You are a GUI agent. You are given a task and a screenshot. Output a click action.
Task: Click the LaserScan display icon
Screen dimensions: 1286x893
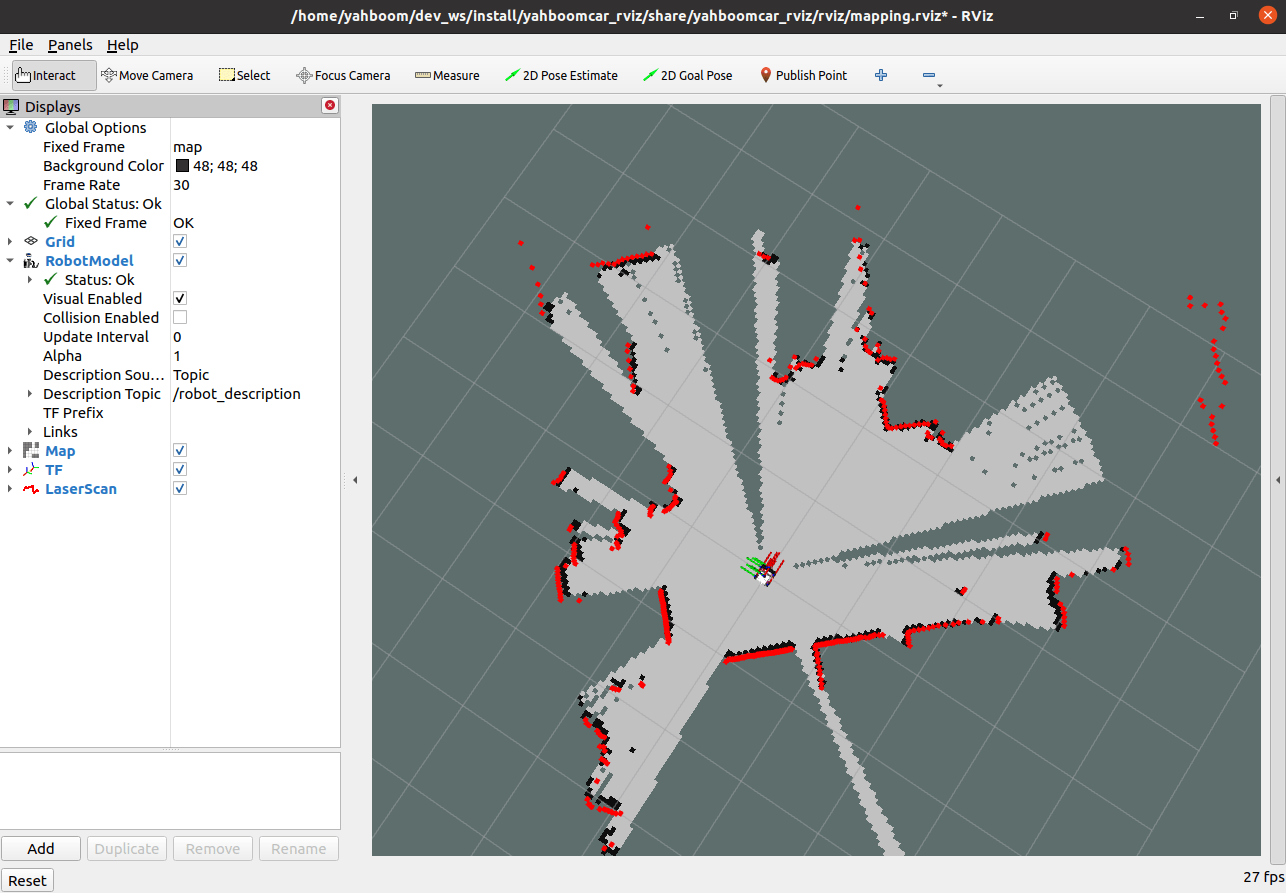(30, 488)
